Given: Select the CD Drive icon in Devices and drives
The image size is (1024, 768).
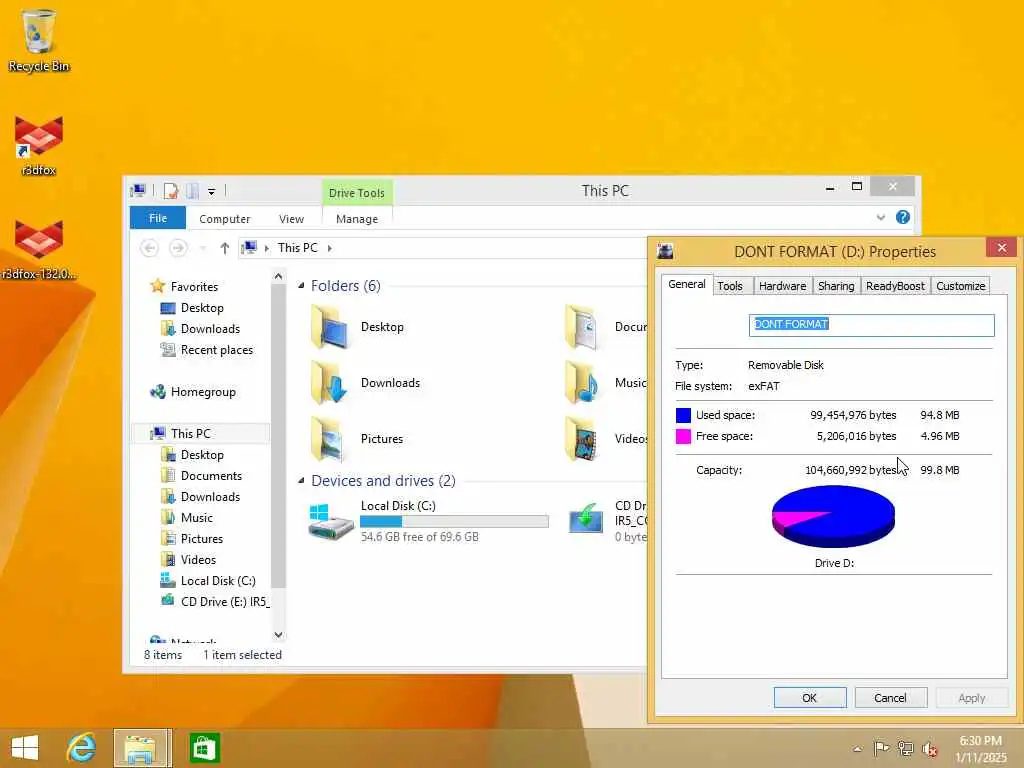Looking at the screenshot, I should pyautogui.click(x=586, y=519).
